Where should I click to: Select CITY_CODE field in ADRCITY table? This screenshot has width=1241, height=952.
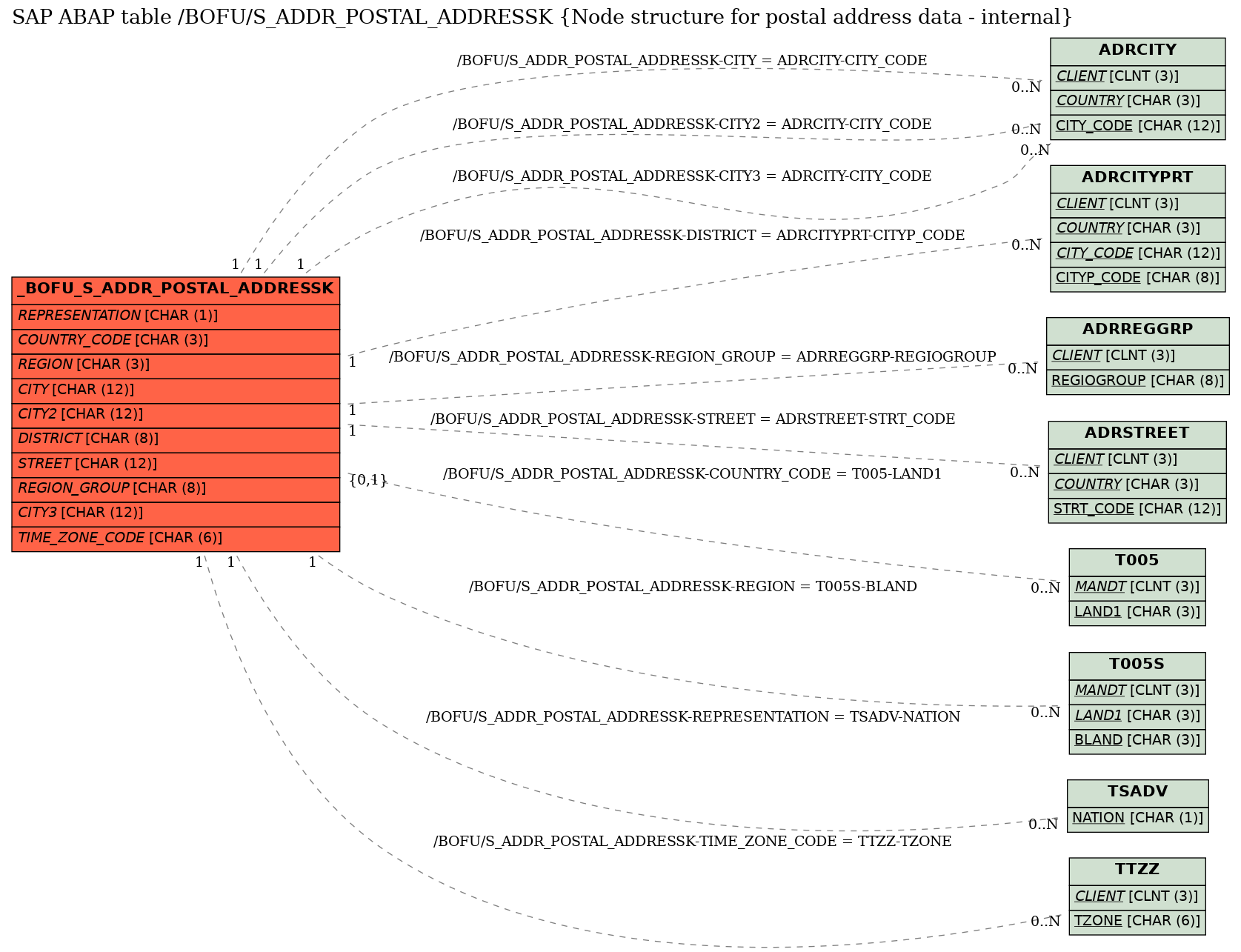pyautogui.click(x=1137, y=126)
